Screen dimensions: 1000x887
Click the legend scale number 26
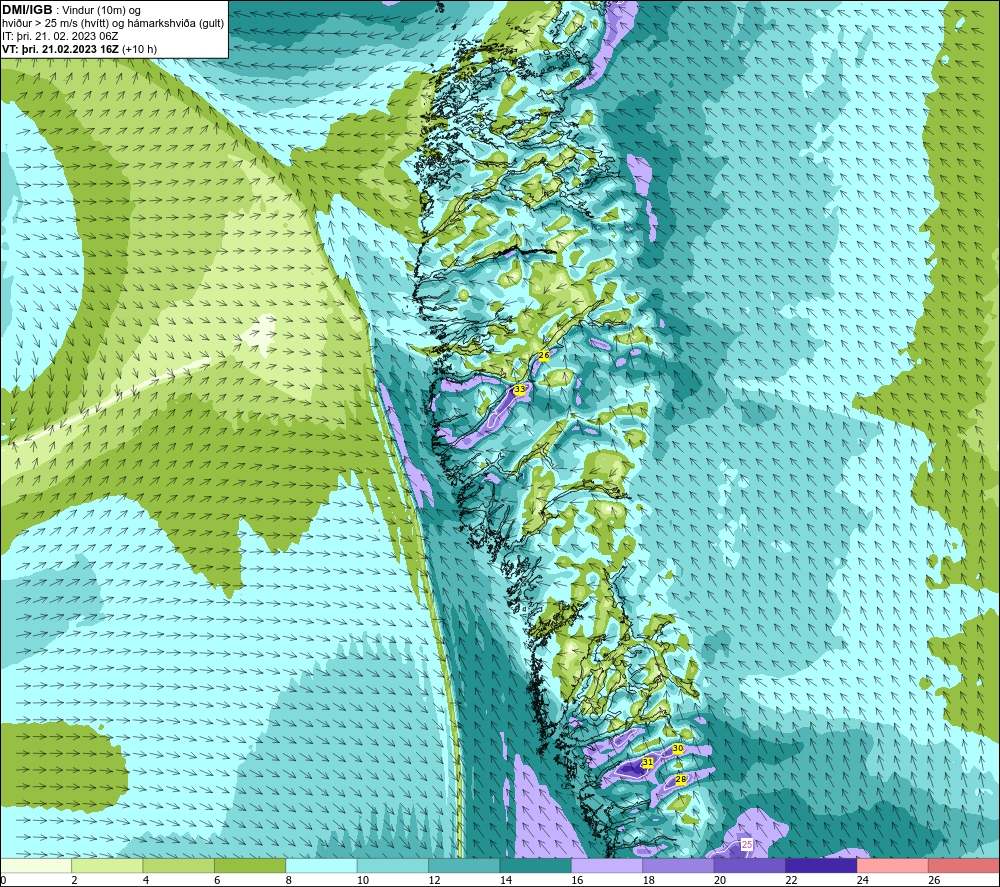tap(934, 880)
